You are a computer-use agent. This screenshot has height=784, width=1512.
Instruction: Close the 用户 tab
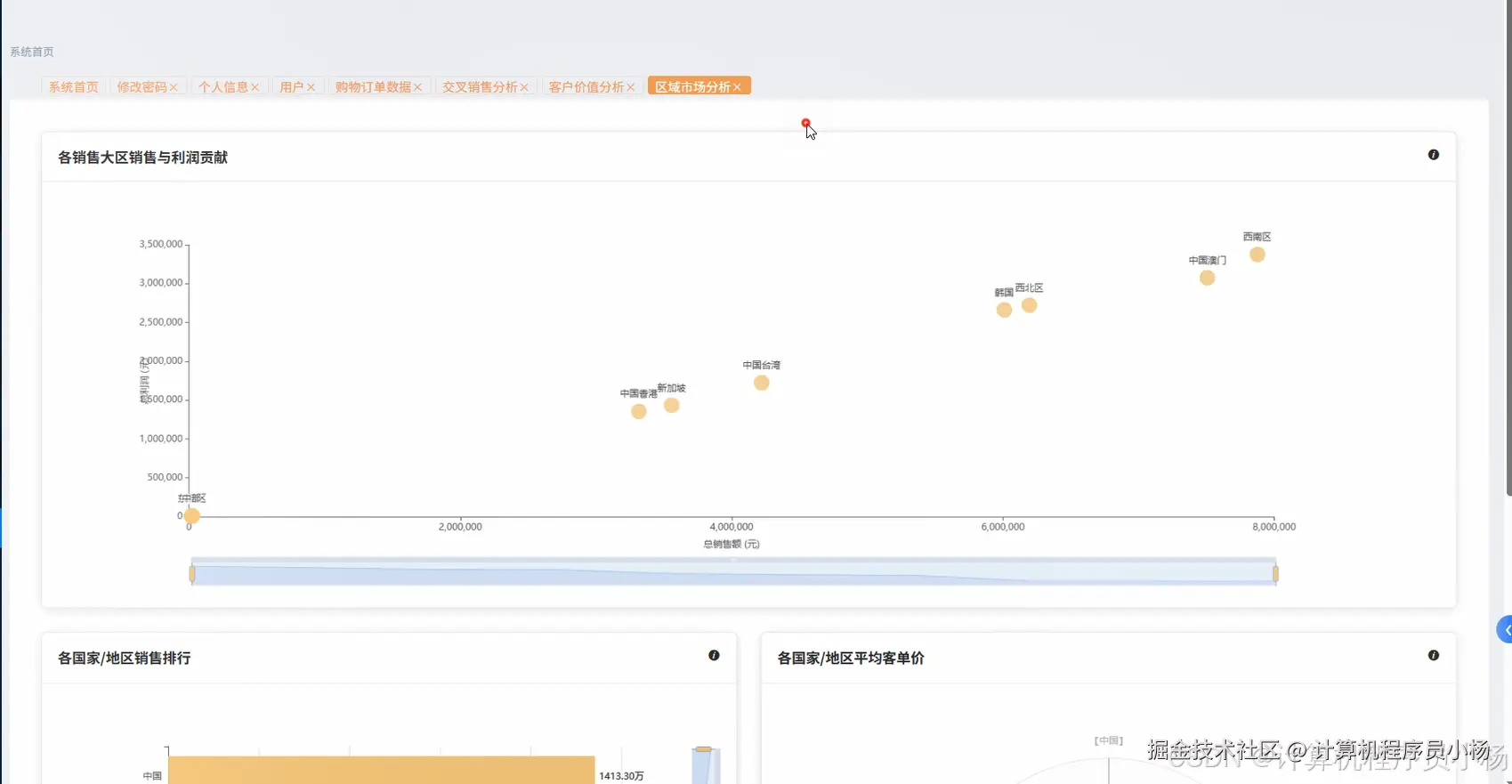[311, 87]
